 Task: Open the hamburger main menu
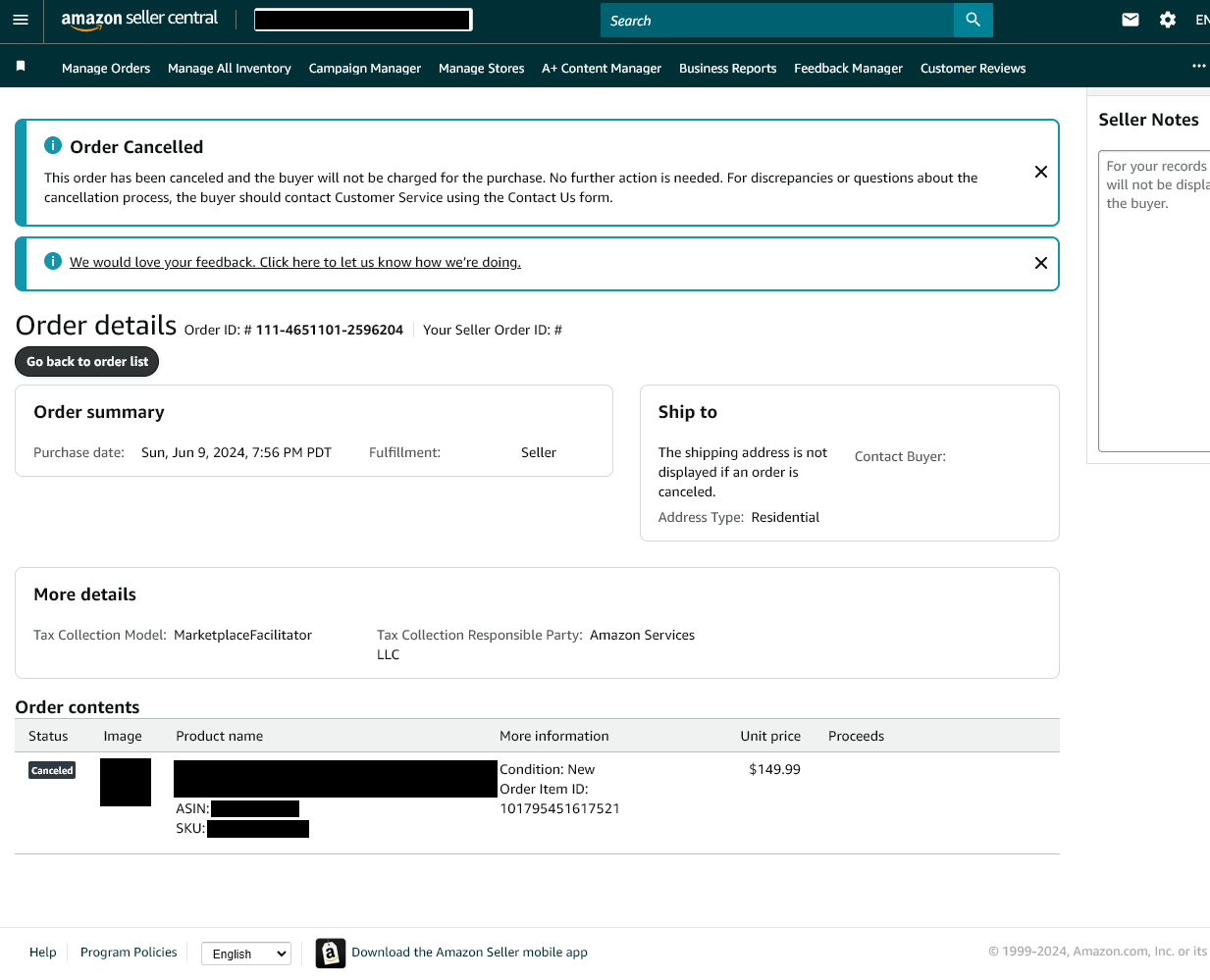tap(21, 20)
